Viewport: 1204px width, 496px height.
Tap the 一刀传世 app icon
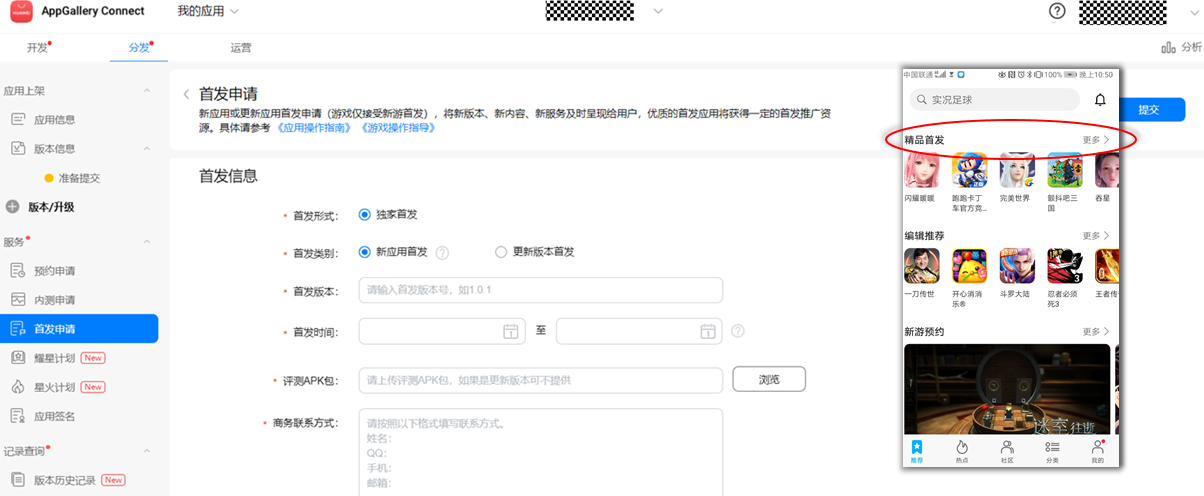coord(921,266)
